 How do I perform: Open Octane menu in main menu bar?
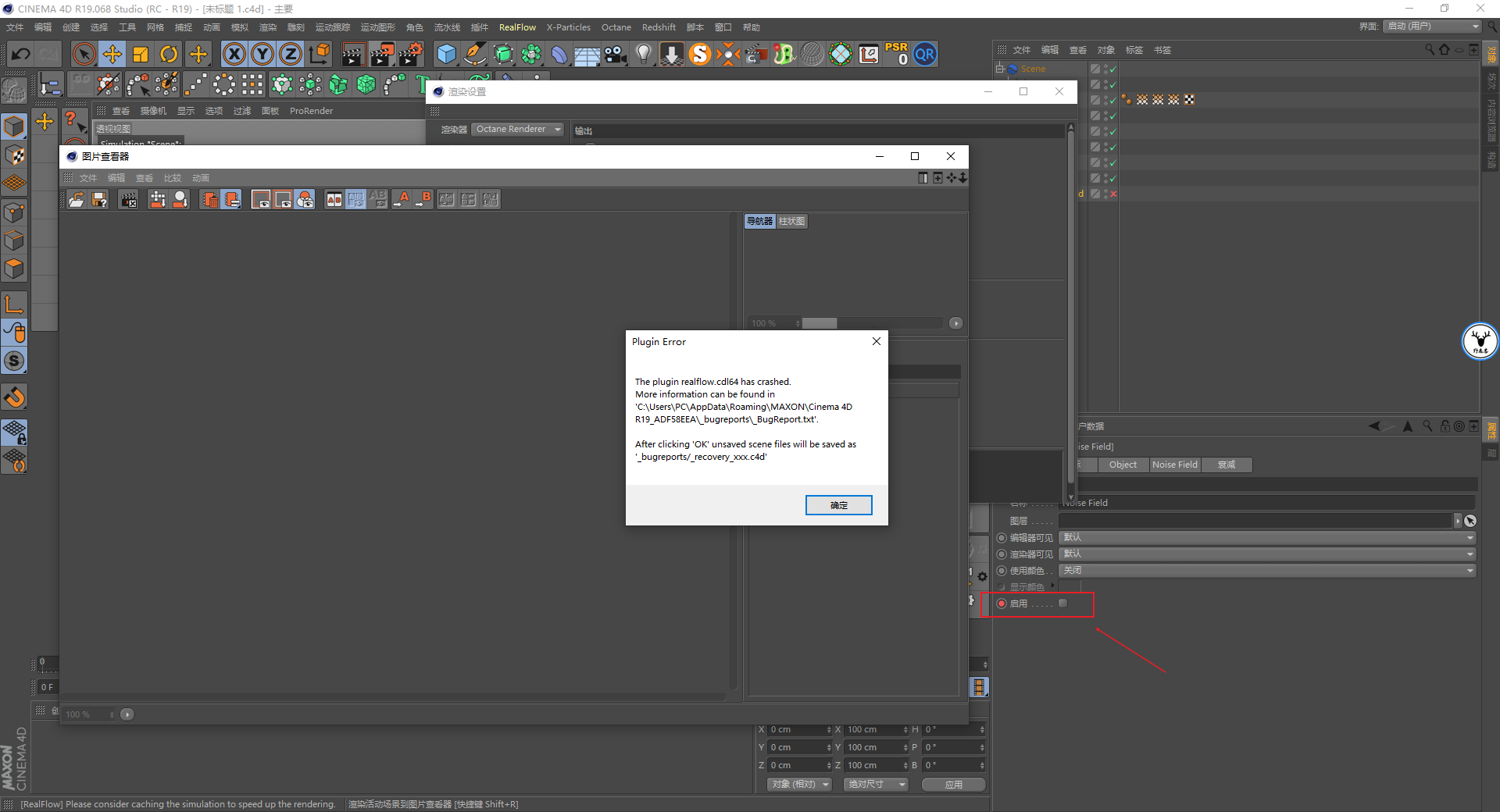[x=616, y=27]
